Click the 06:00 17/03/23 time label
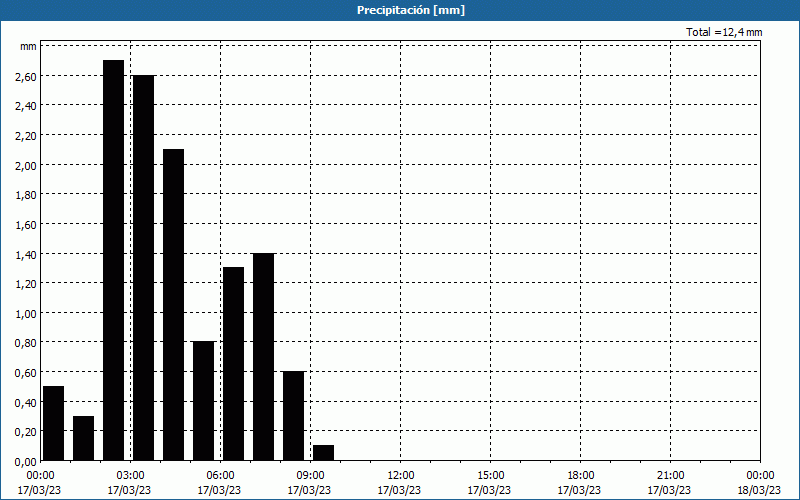The image size is (800, 500). point(219,483)
